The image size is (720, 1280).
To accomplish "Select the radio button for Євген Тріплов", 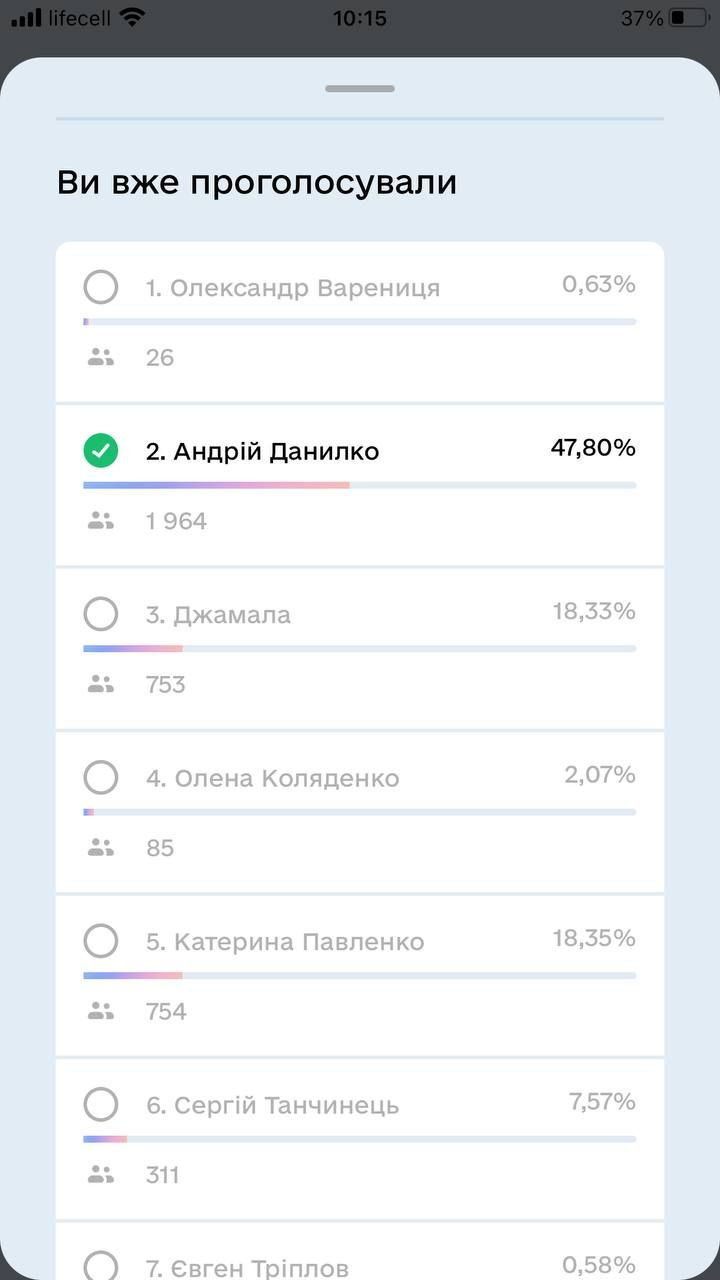I will click(101, 1266).
